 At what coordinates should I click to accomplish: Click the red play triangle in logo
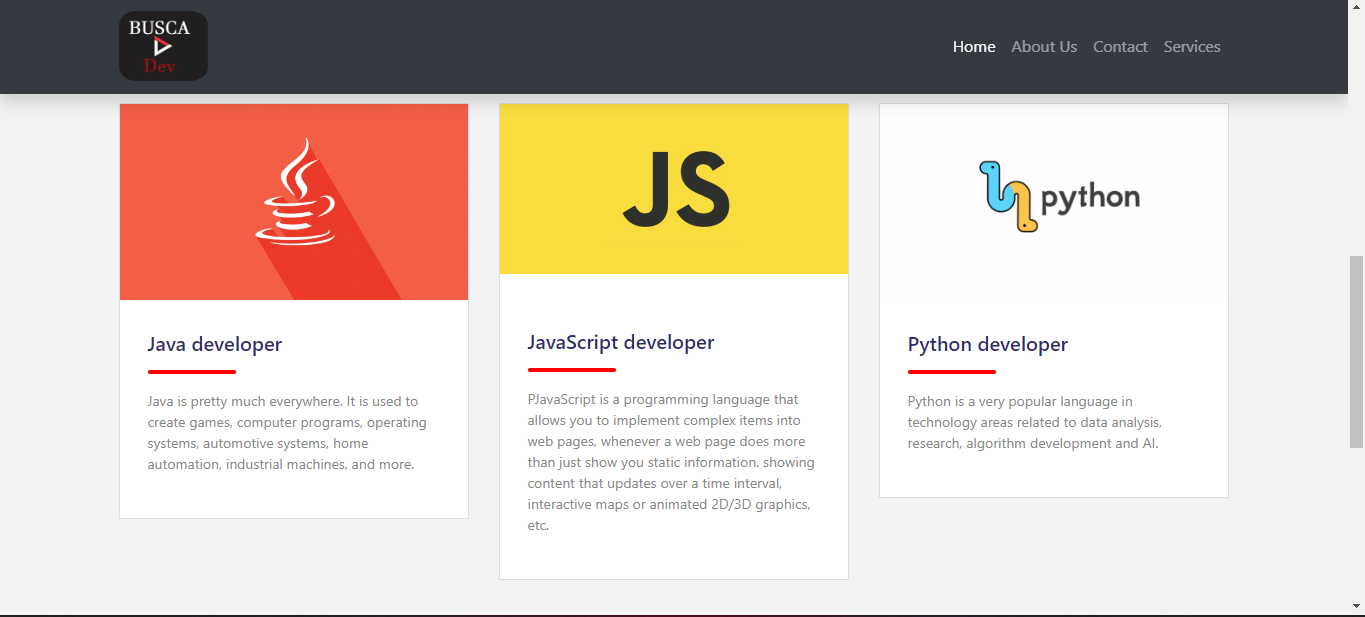(x=162, y=47)
